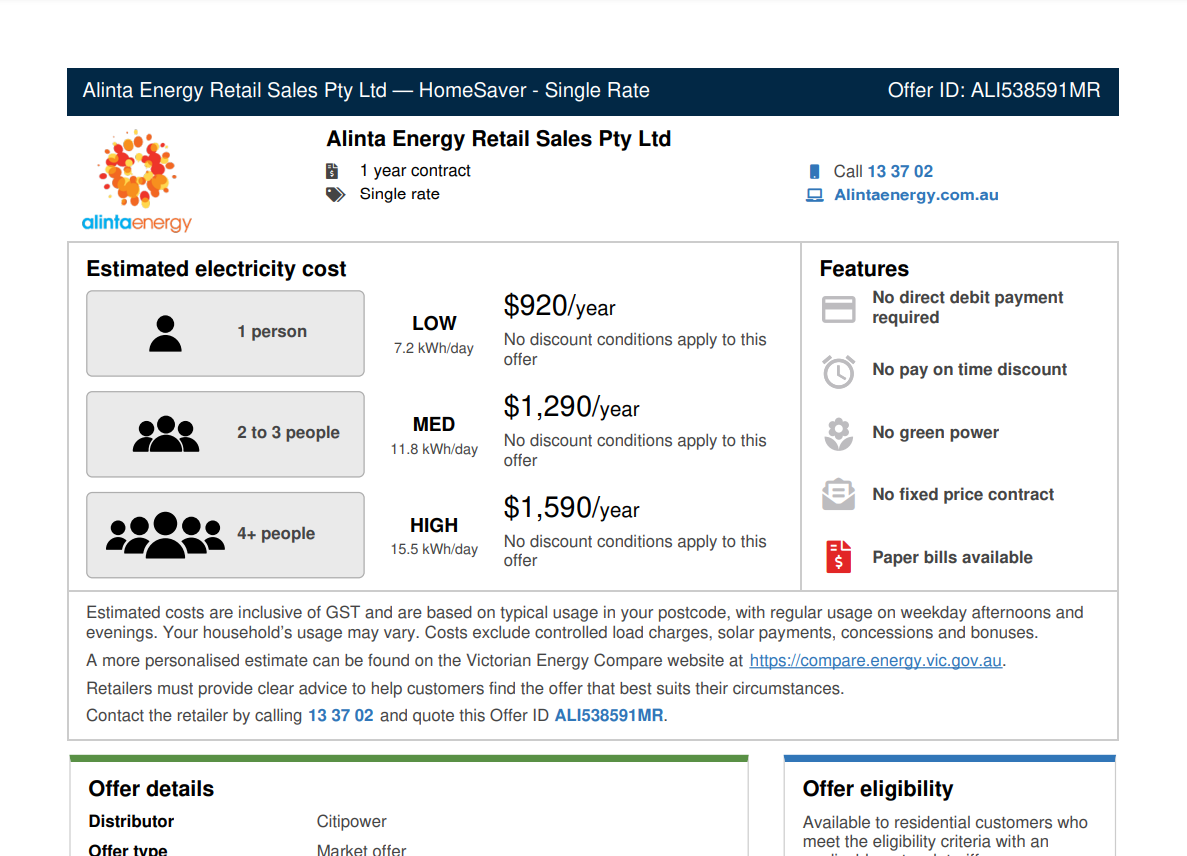Click the Distributor label

131,822
